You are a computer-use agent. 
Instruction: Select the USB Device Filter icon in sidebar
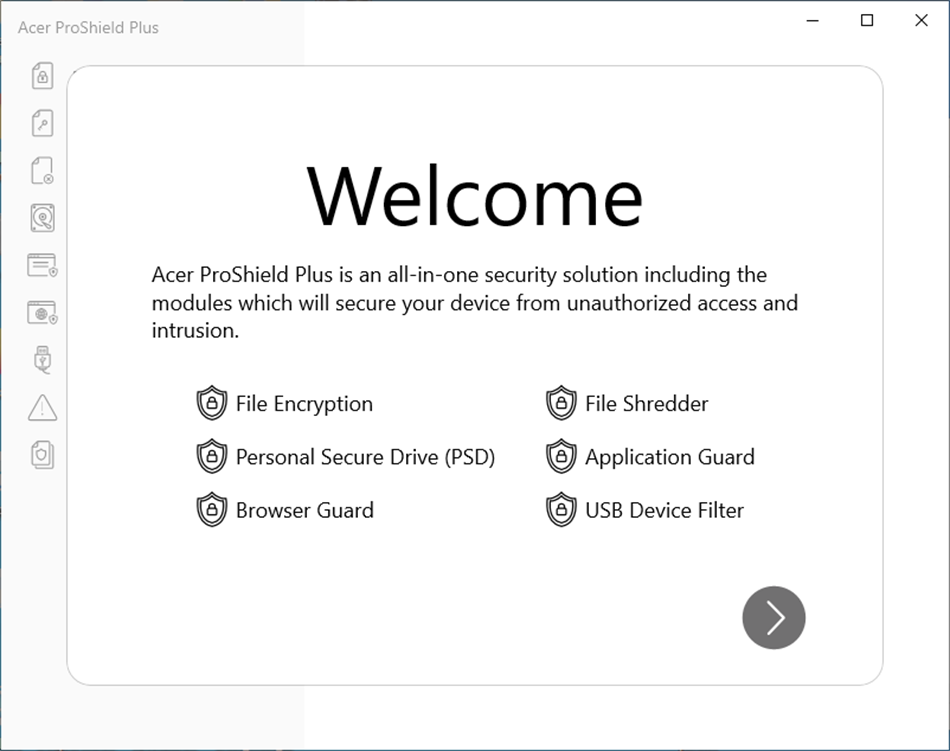tap(41, 359)
